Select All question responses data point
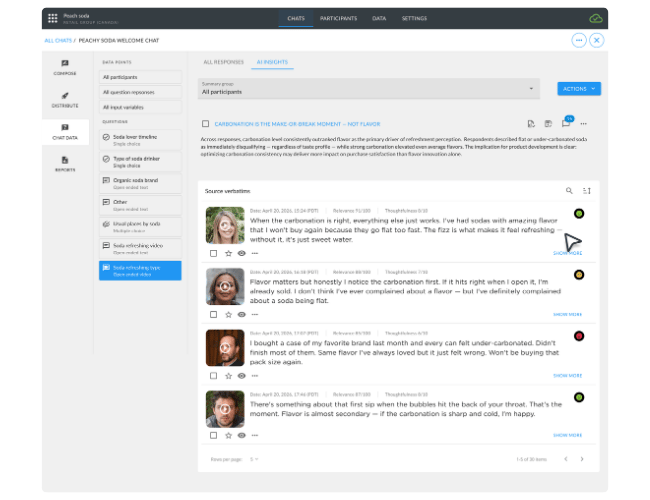650x500 pixels. 140,92
